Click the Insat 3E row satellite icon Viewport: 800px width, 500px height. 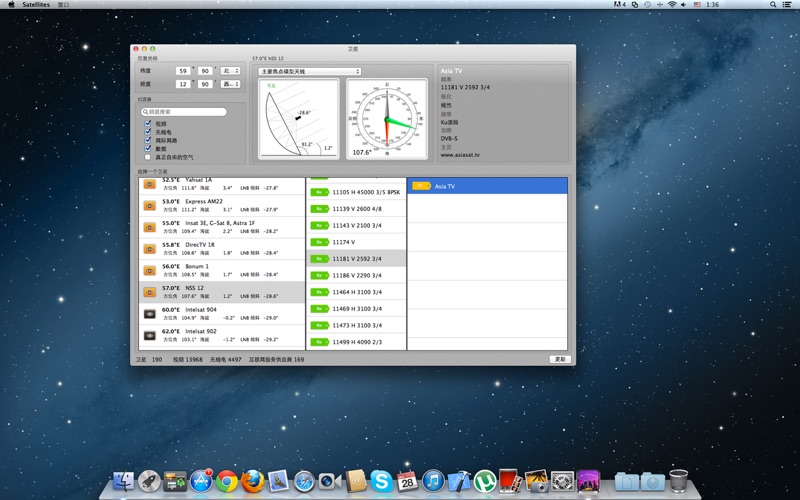[x=149, y=227]
